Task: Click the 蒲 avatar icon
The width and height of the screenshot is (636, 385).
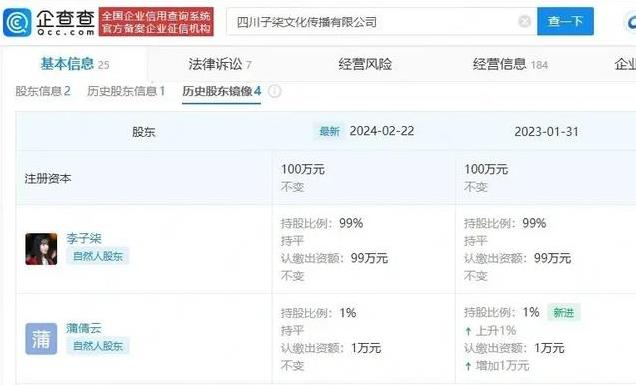Action: pos(41,339)
